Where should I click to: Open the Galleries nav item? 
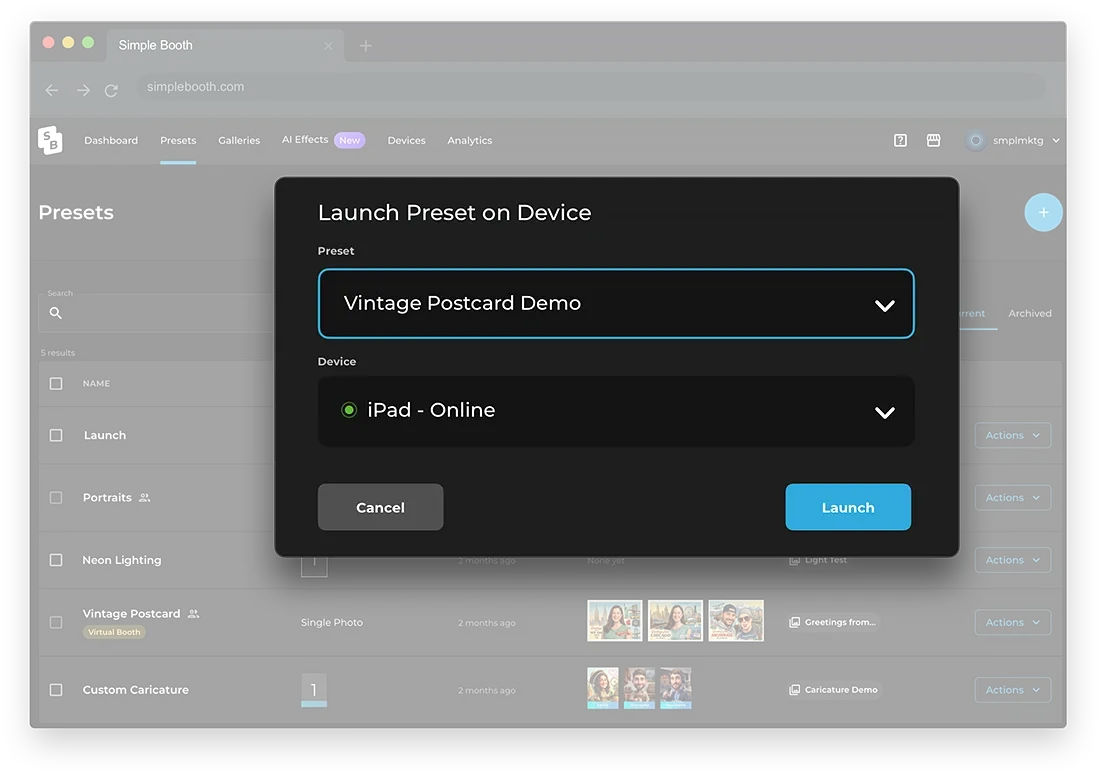239,140
